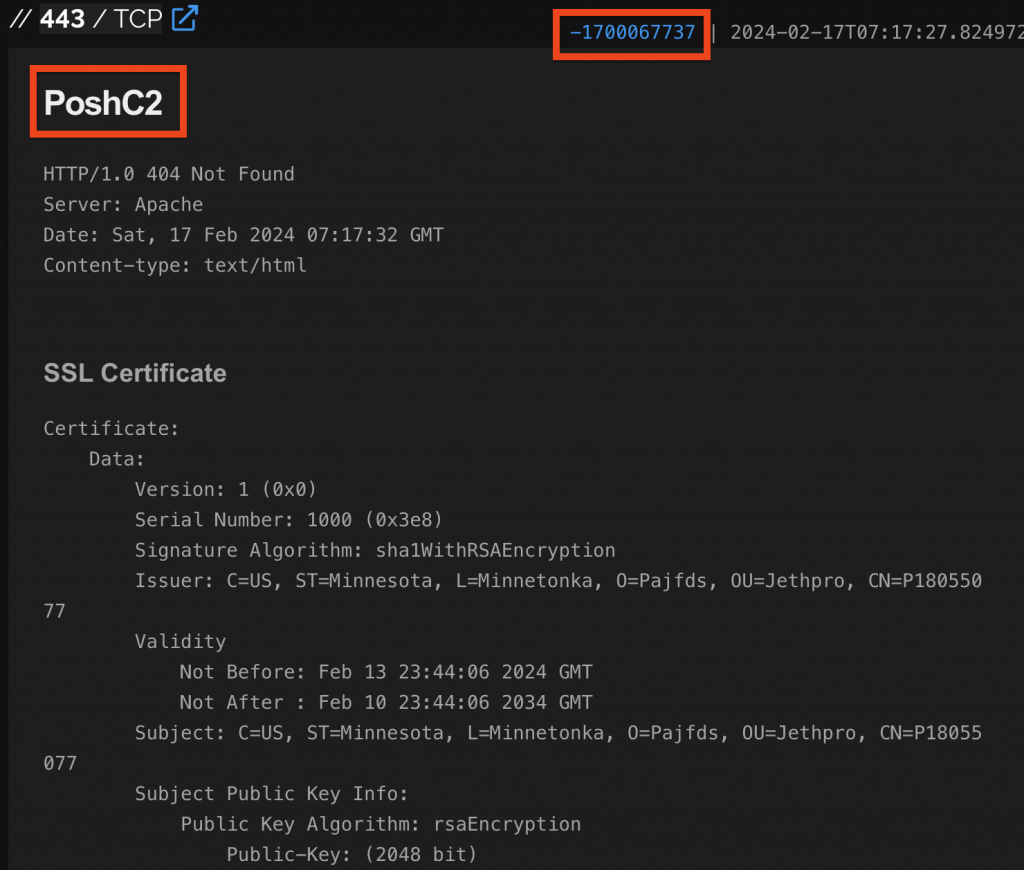1024x870 pixels.
Task: Select the SSL Certificate section heading
Action: pyautogui.click(x=134, y=373)
